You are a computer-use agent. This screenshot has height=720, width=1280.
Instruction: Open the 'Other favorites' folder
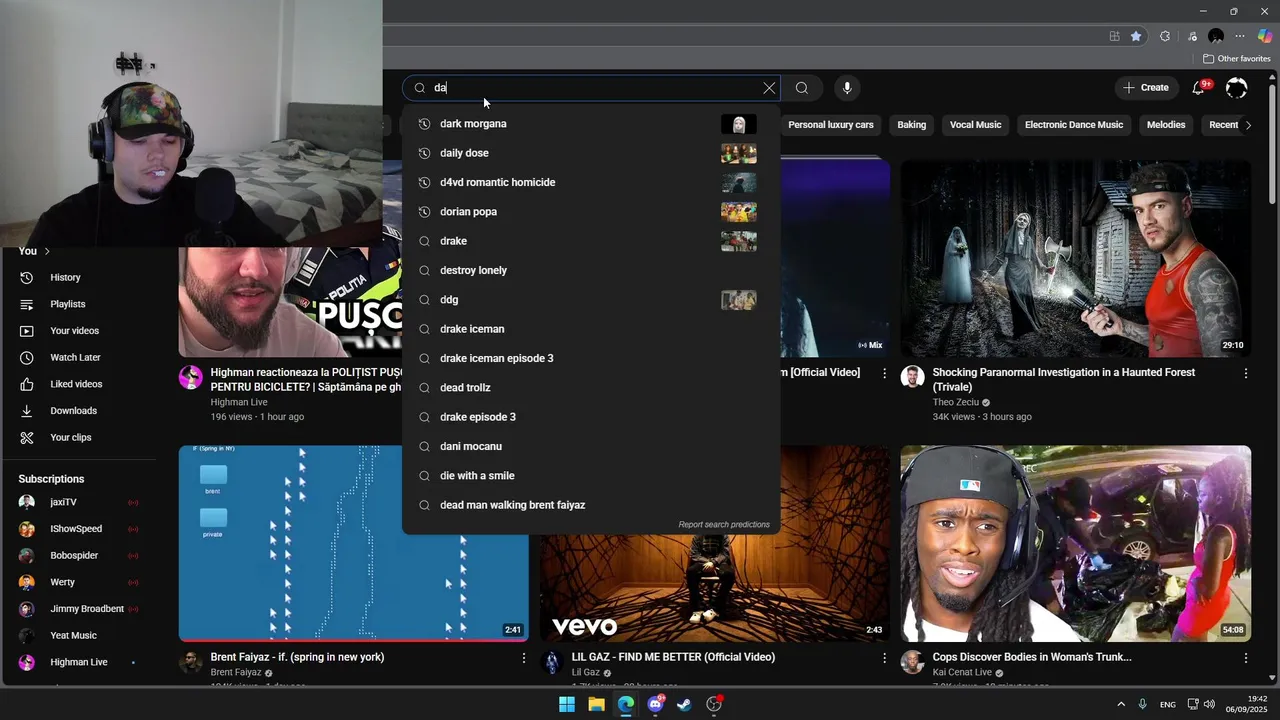1236,59
